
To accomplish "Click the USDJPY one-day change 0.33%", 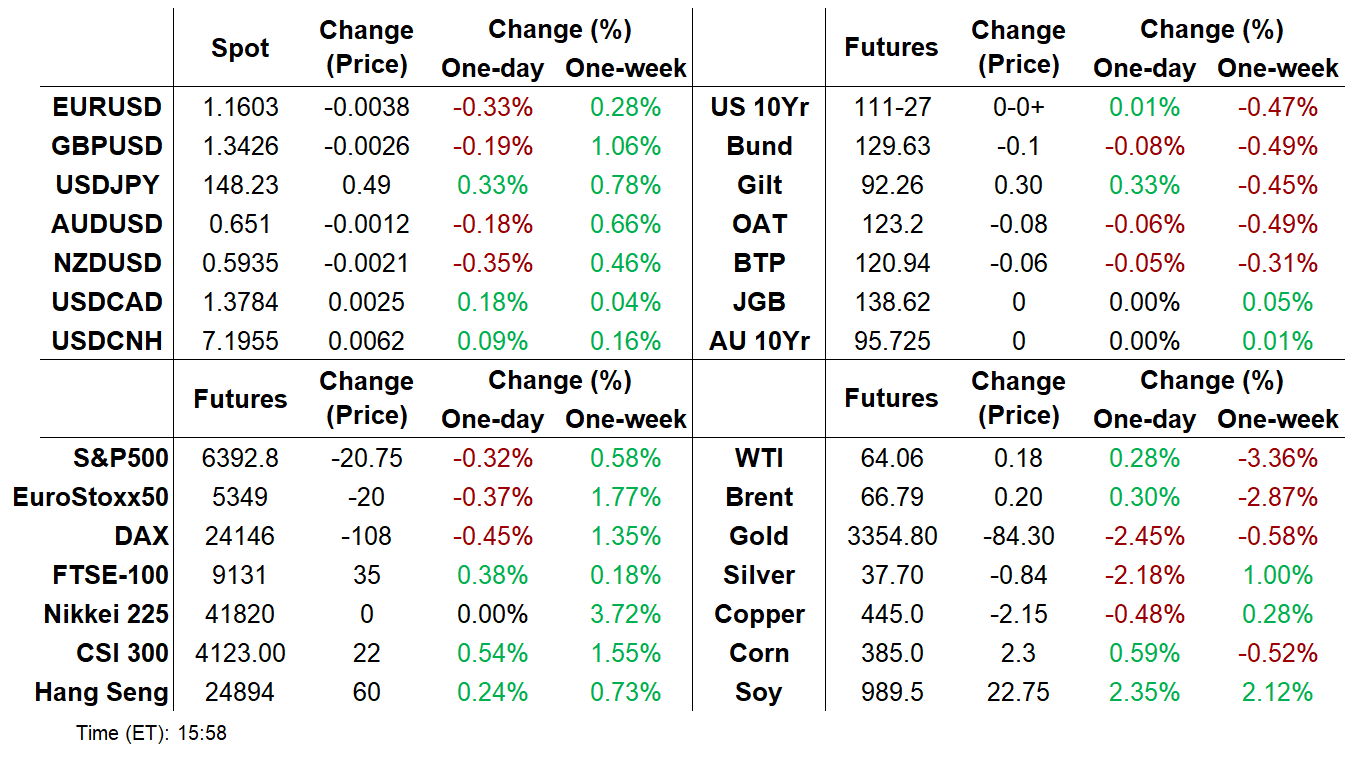I will pos(492,185).
